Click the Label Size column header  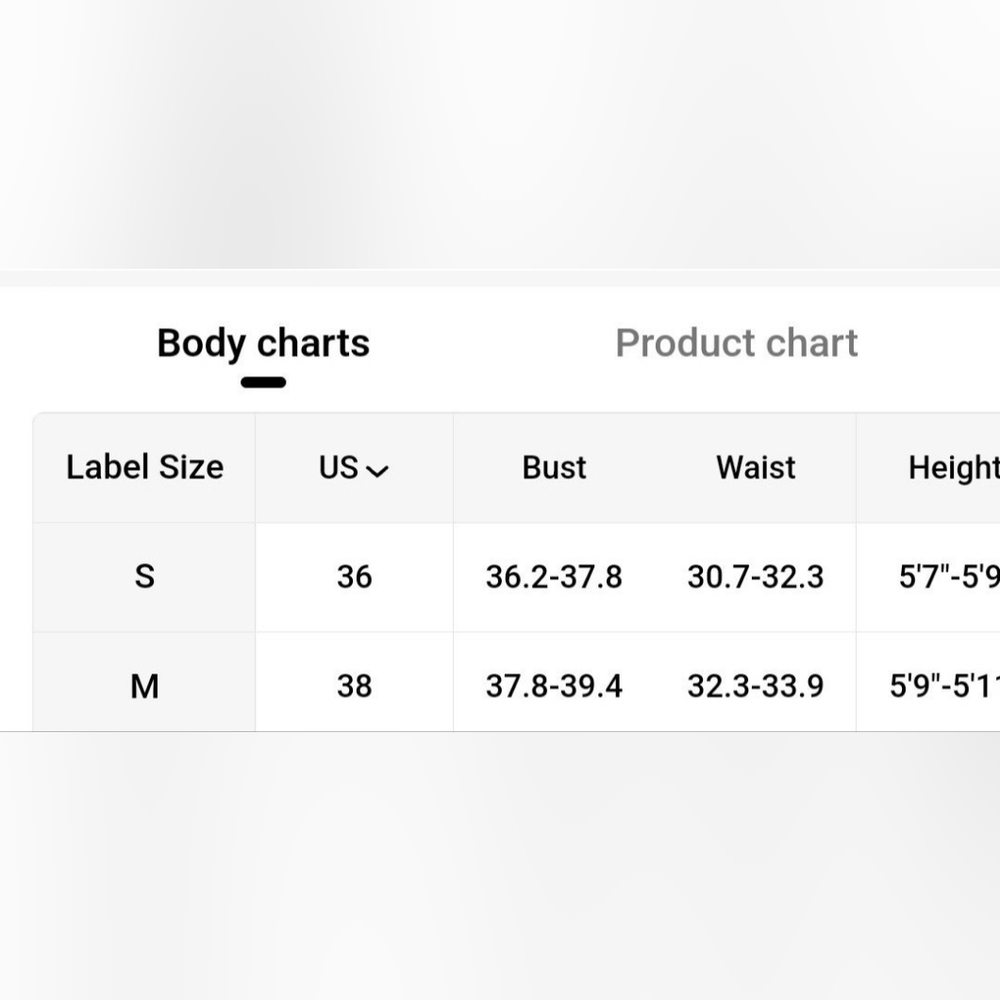point(144,467)
